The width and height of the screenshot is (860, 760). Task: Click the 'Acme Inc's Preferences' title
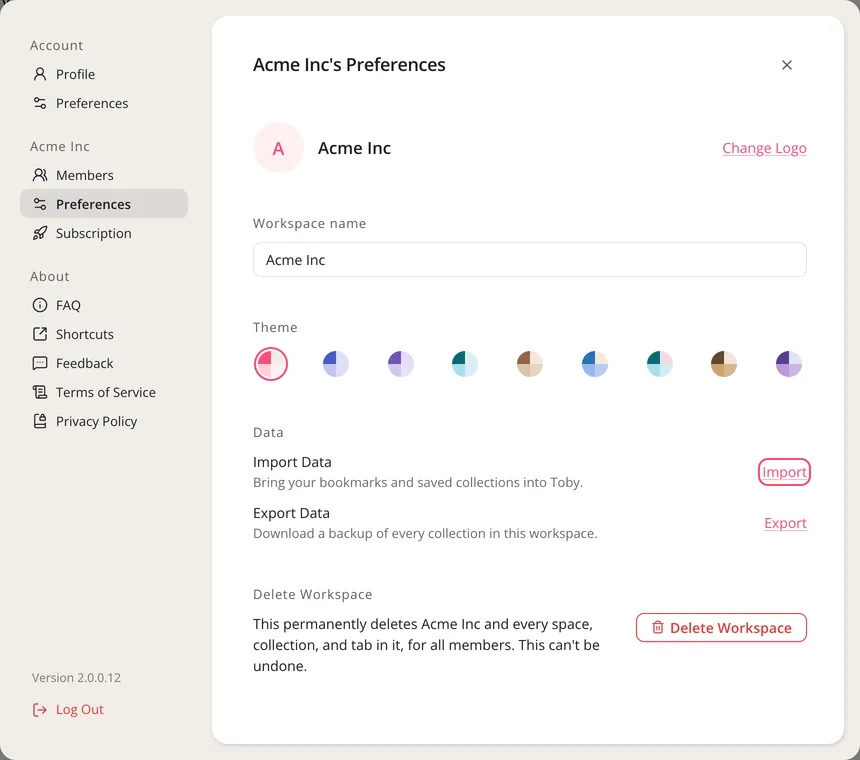pos(349,65)
